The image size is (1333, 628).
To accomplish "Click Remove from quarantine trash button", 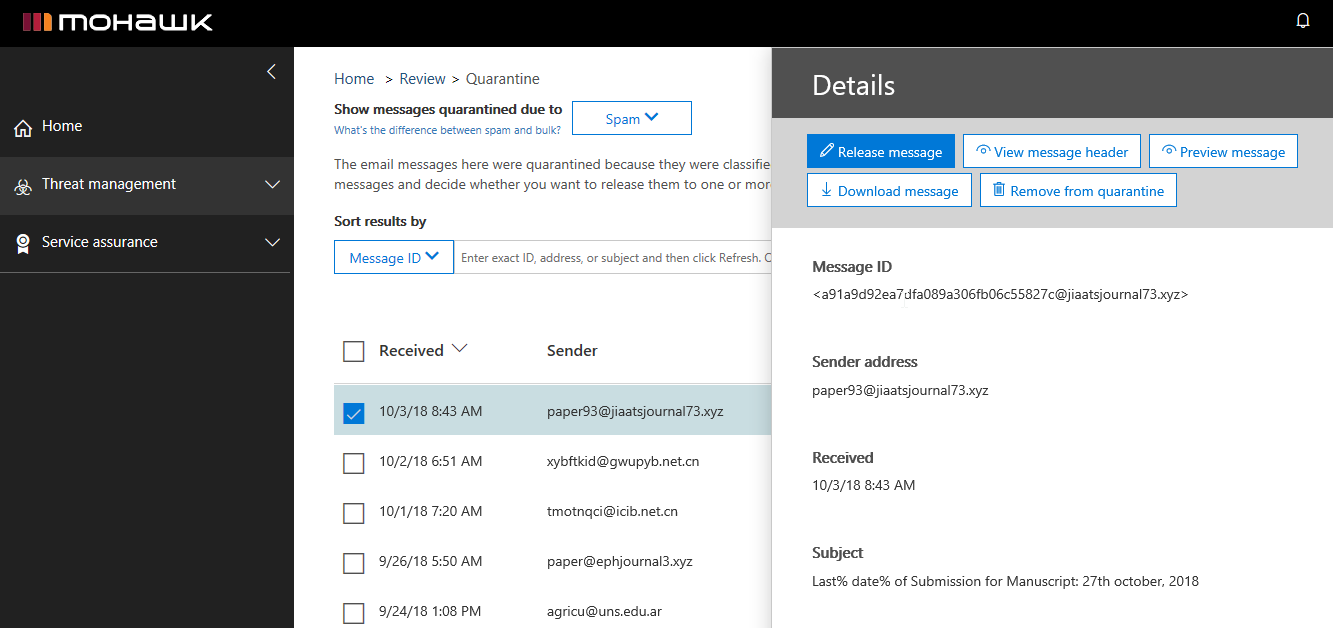I will click(x=1078, y=191).
